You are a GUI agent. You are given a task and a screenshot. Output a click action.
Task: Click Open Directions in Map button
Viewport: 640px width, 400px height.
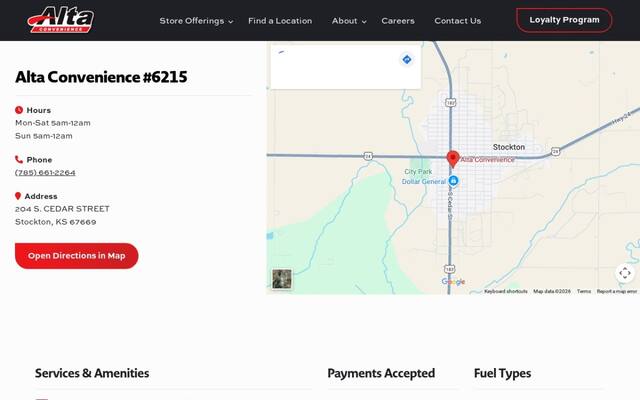[x=77, y=256]
